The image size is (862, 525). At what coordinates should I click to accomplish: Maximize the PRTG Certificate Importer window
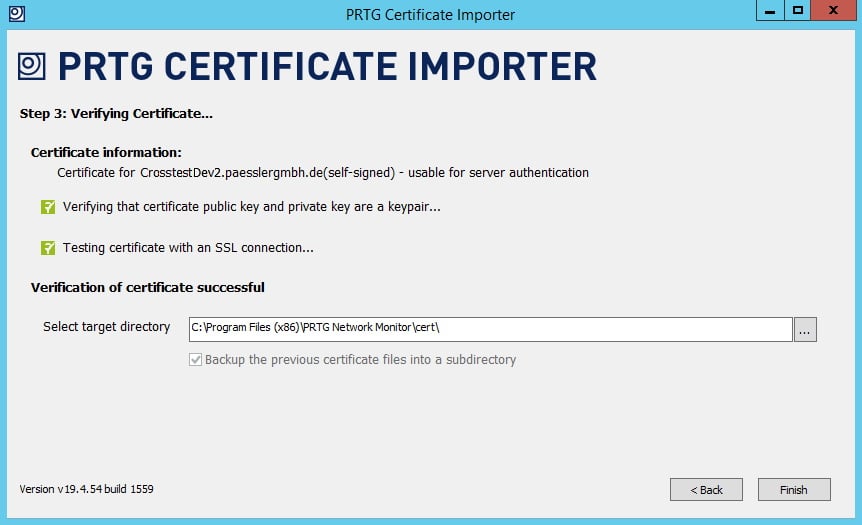(x=797, y=10)
